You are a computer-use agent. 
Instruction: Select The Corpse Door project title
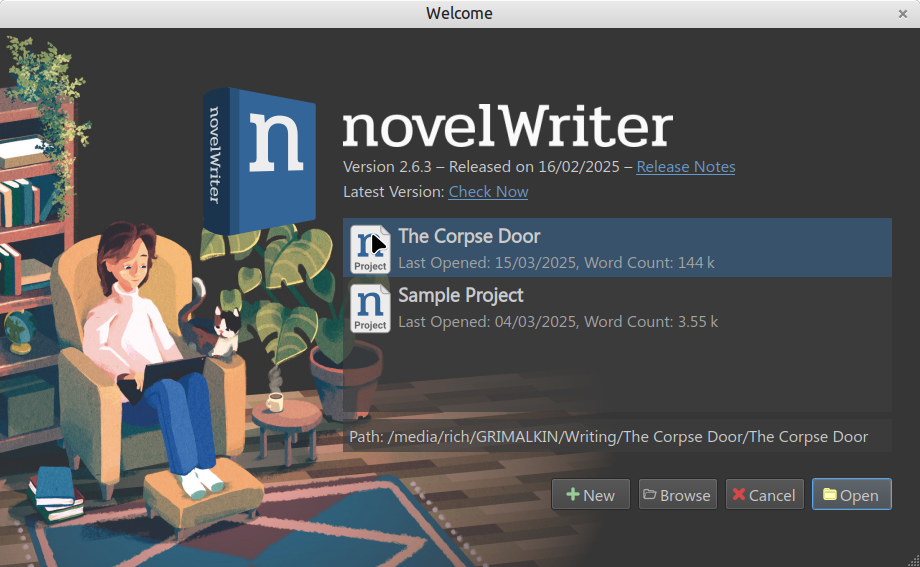tap(469, 237)
